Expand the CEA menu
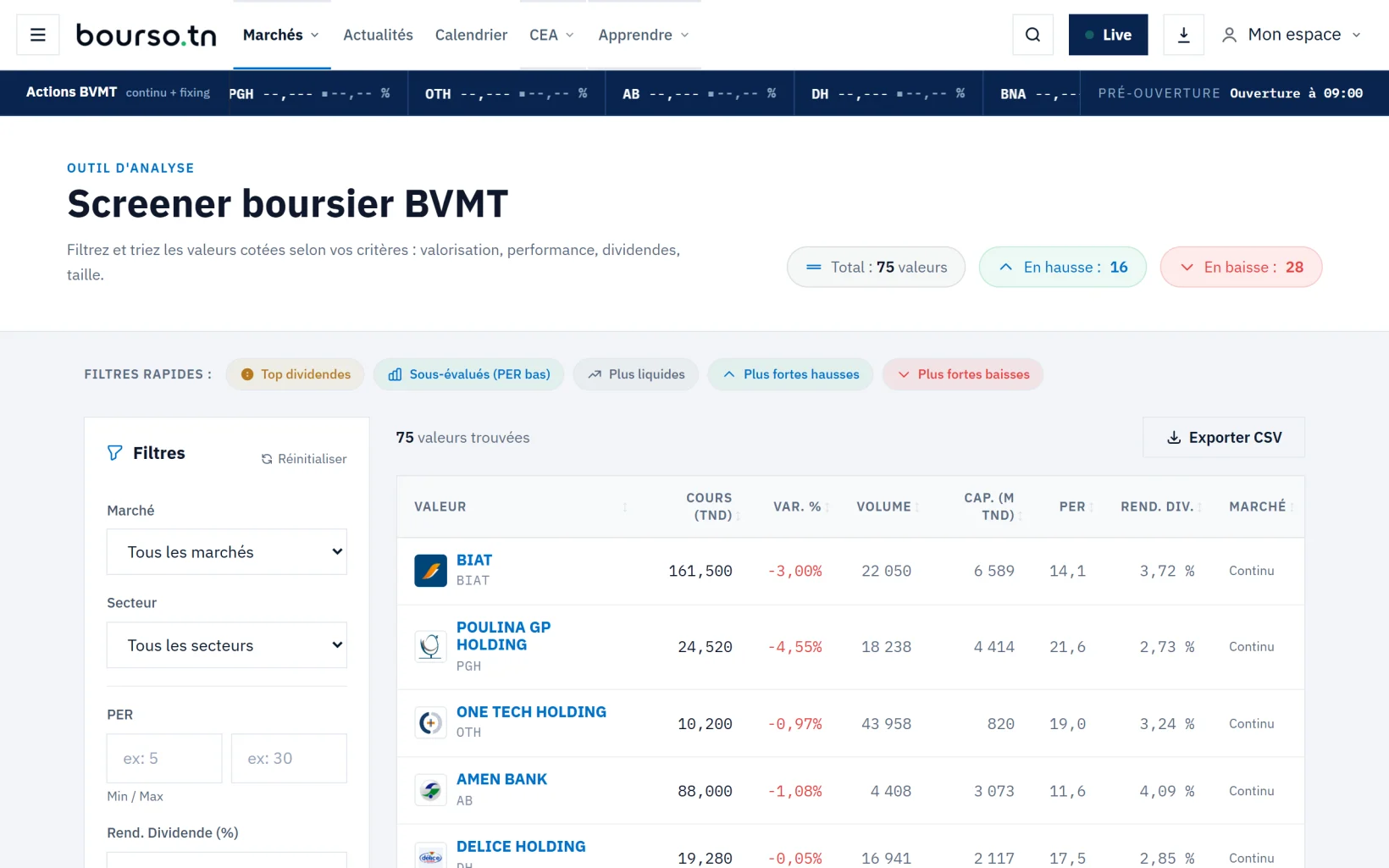This screenshot has height=868, width=1389. click(x=551, y=35)
